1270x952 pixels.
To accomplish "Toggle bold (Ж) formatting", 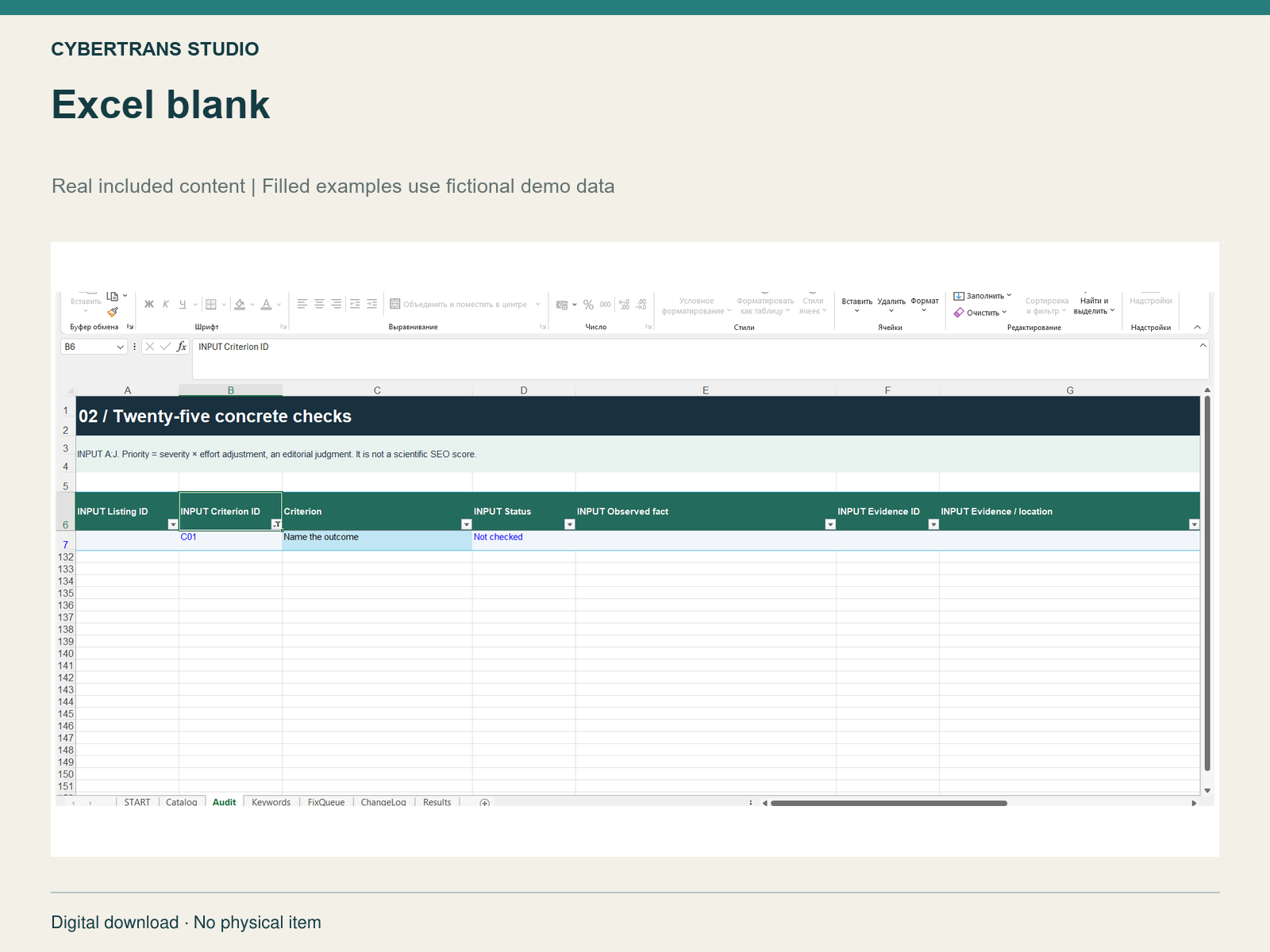I will tap(149, 305).
